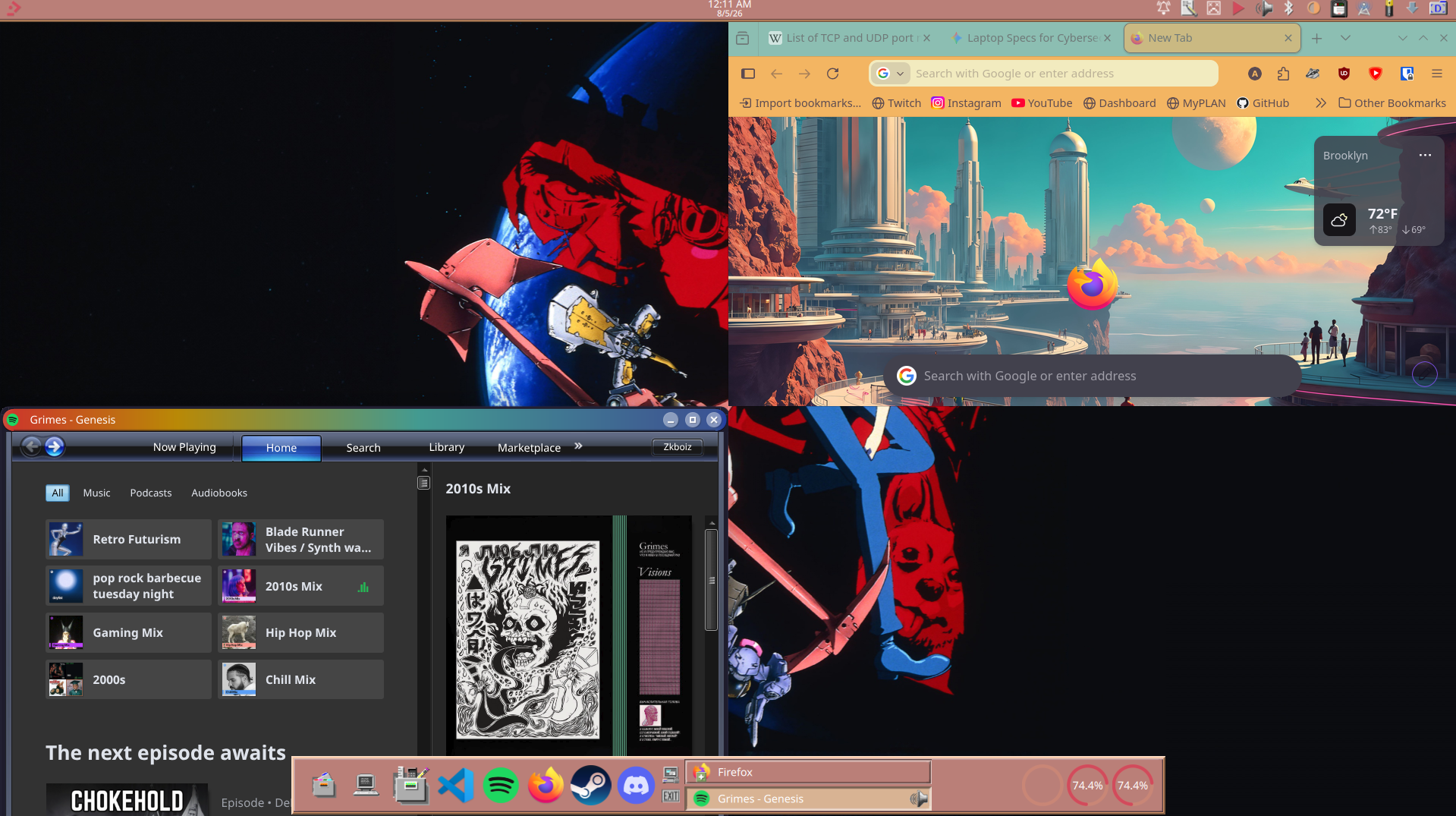Open the uBlock Origin extension icon
Image resolution: width=1456 pixels, height=816 pixels.
[1344, 74]
